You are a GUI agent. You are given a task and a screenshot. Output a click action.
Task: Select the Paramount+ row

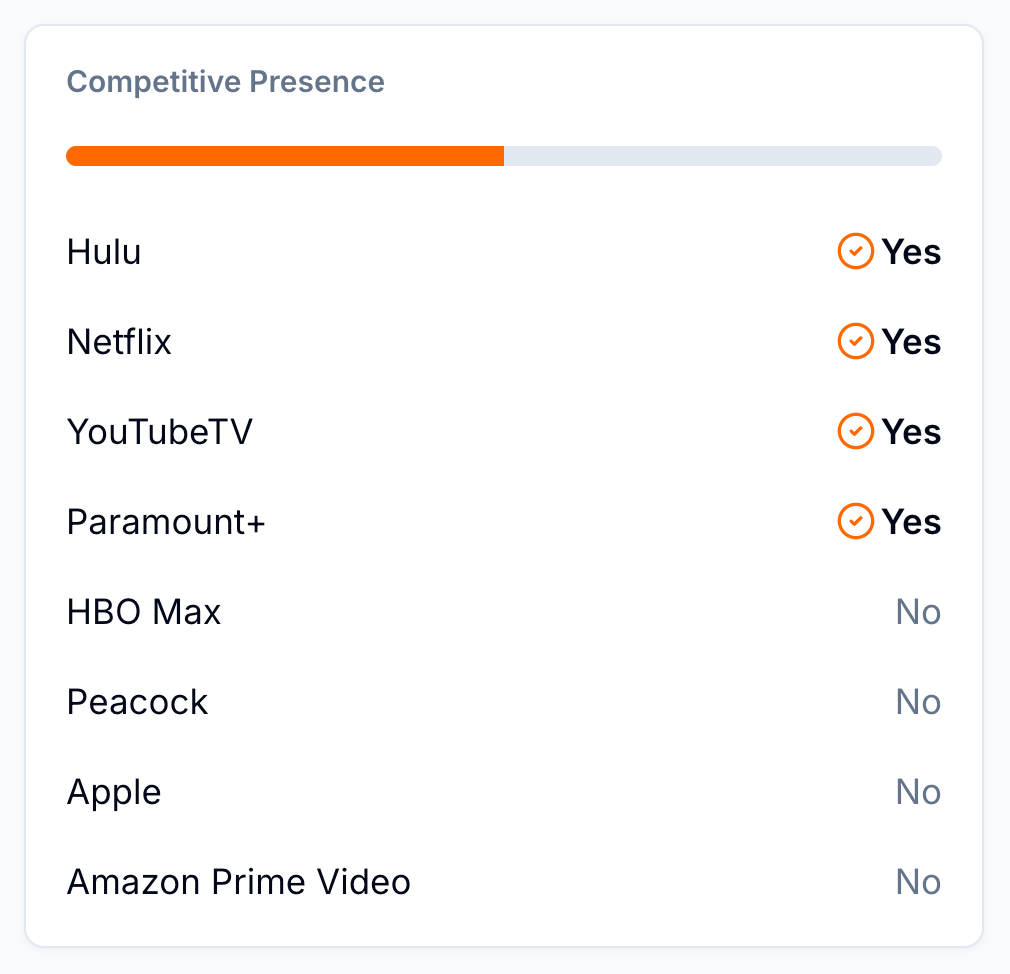click(165, 521)
